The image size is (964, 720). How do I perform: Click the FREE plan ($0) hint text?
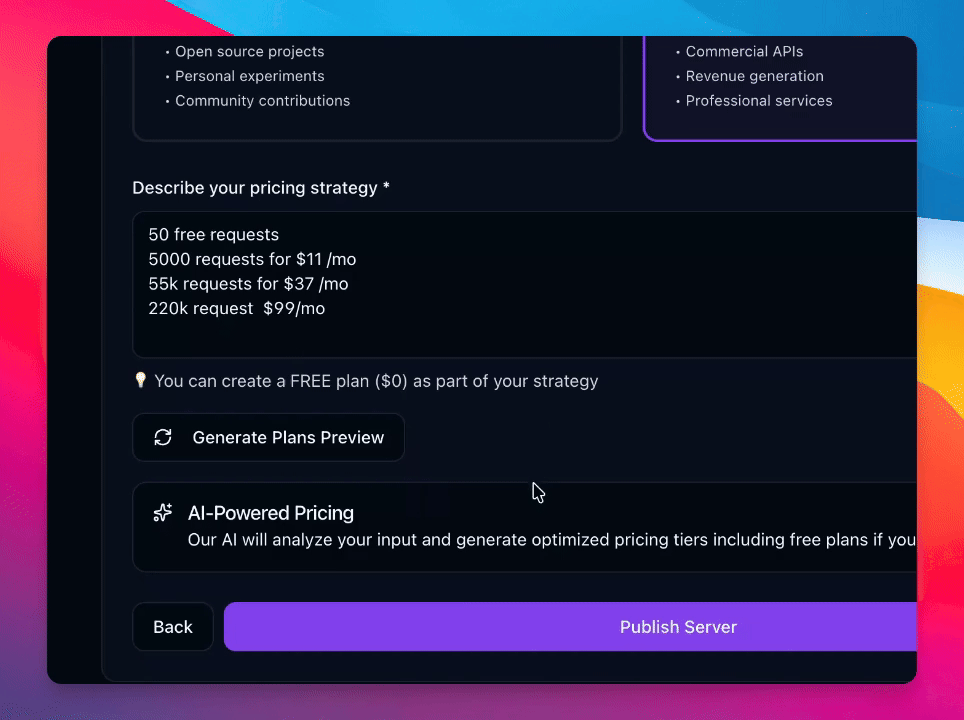(376, 381)
